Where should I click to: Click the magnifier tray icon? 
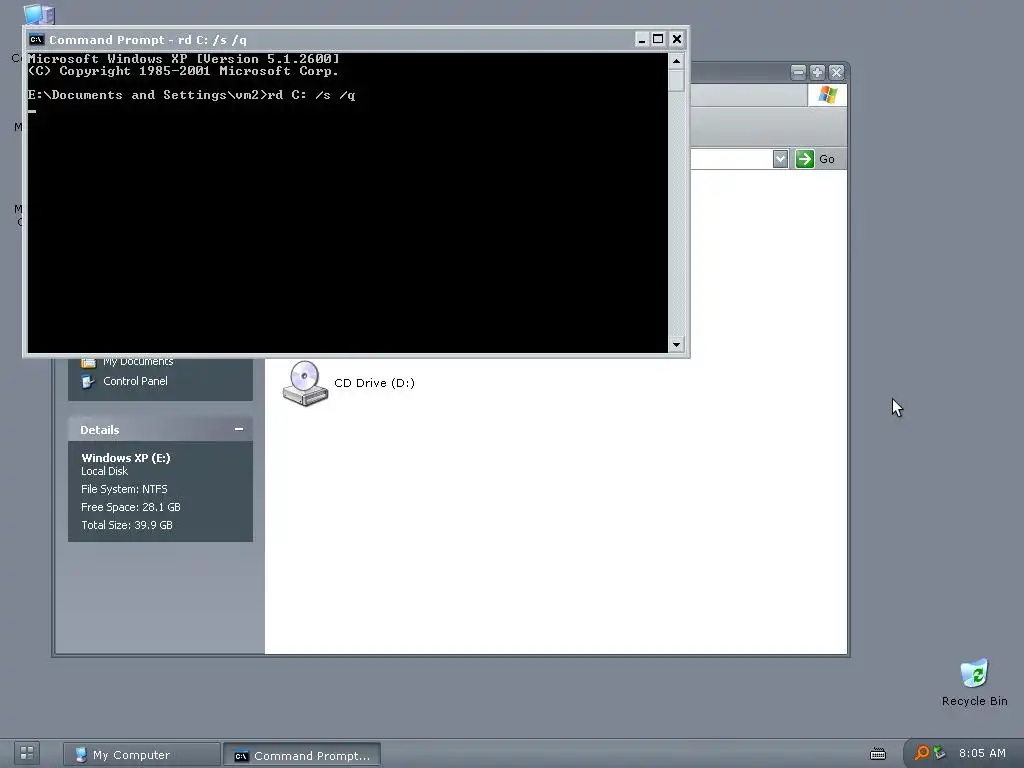(x=921, y=753)
